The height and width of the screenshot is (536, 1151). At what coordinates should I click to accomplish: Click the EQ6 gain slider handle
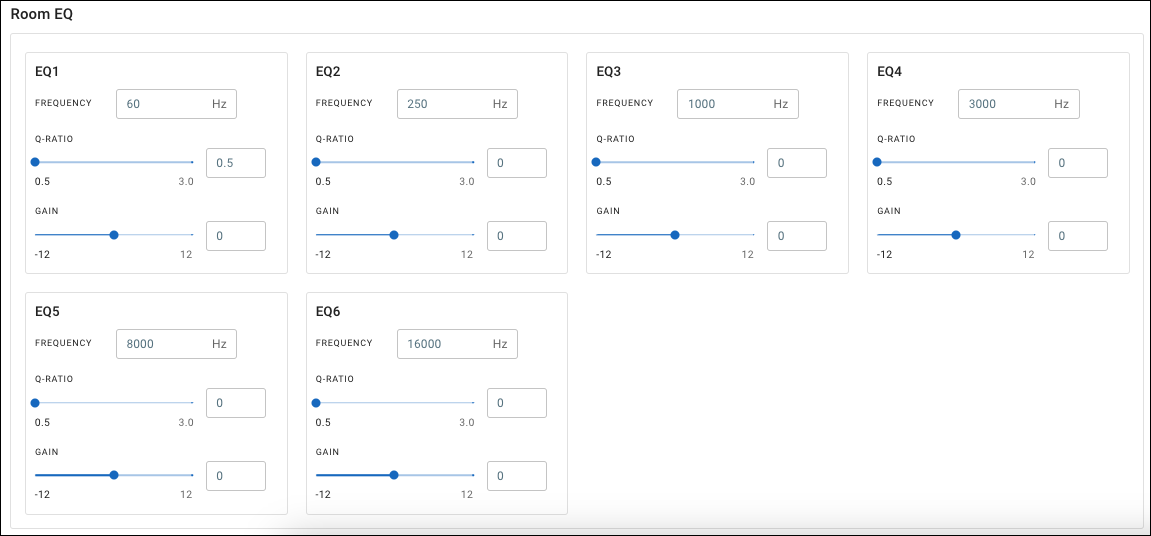click(x=394, y=475)
